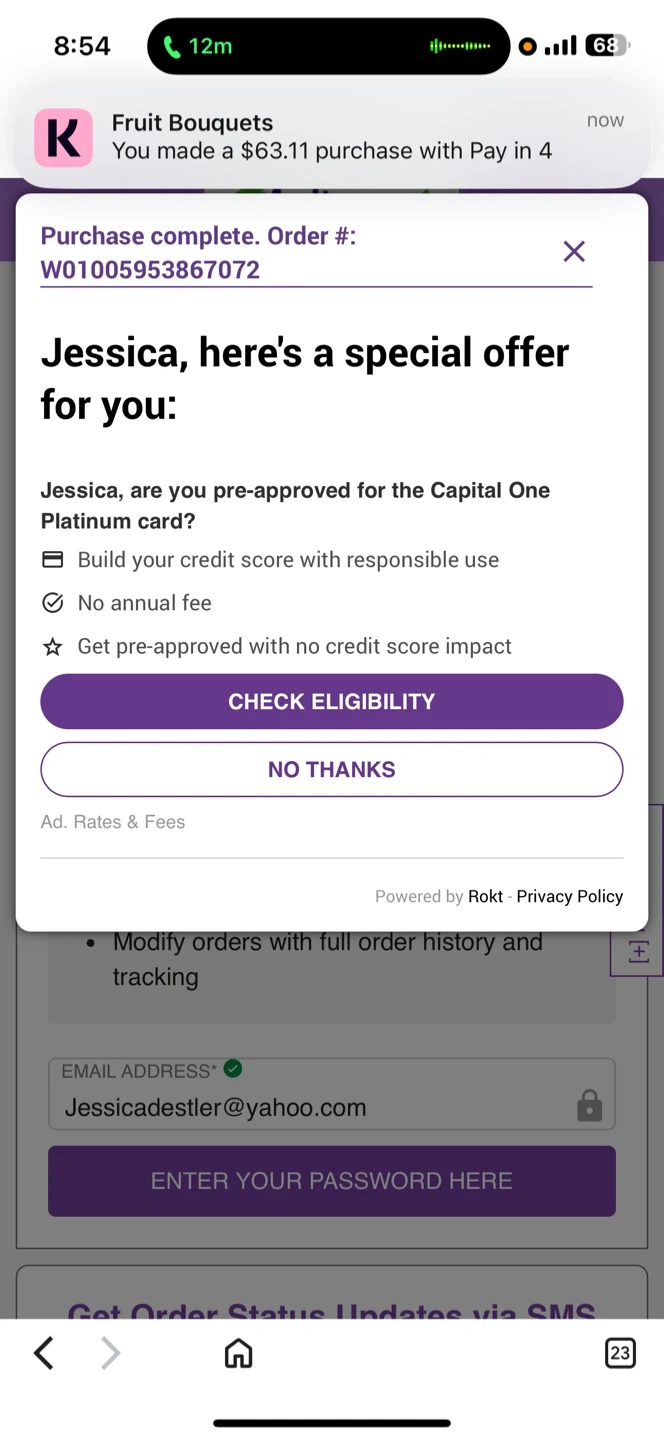Tap the circled checkmark beside No annual fee

click(53, 603)
